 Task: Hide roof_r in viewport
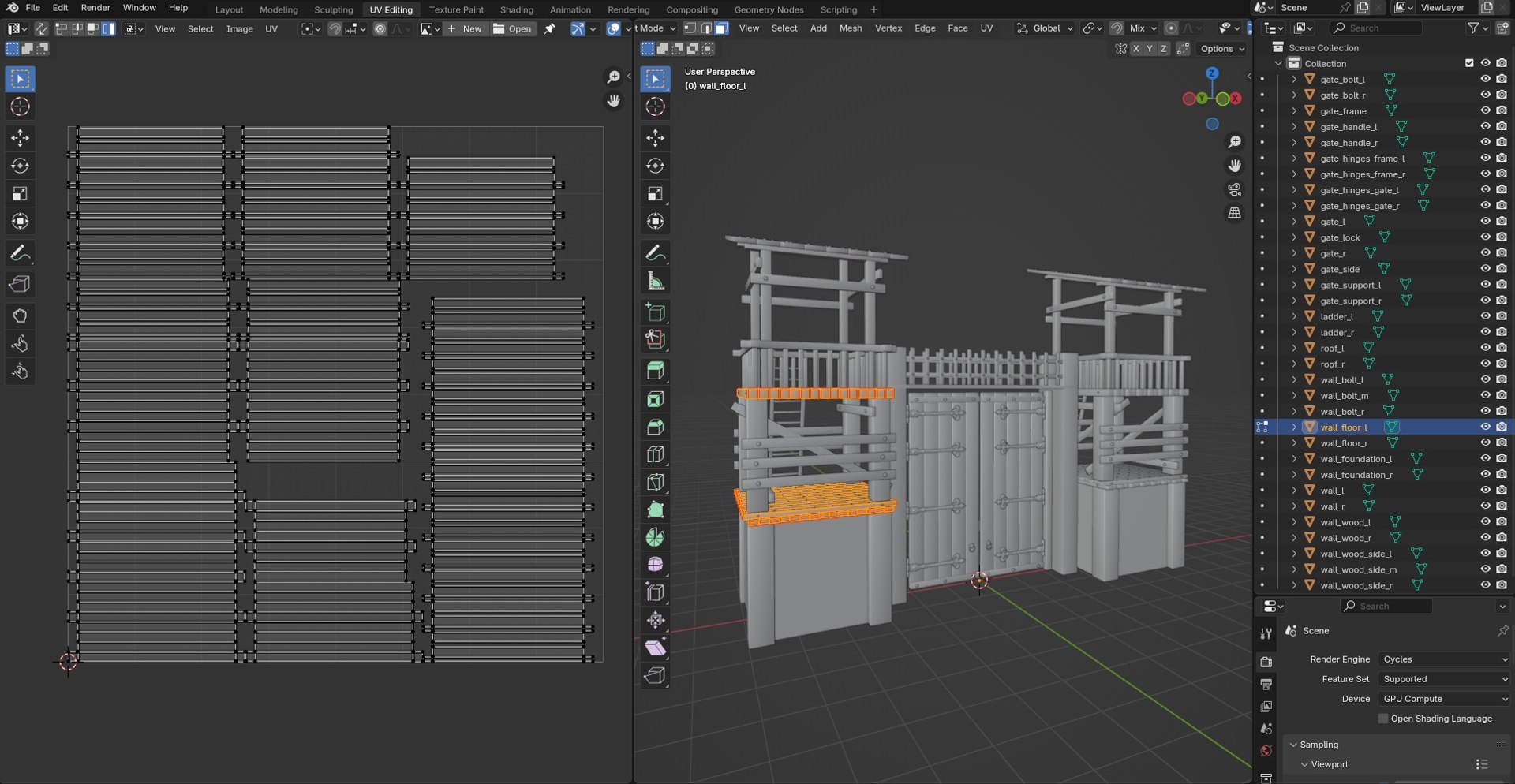[1485, 364]
